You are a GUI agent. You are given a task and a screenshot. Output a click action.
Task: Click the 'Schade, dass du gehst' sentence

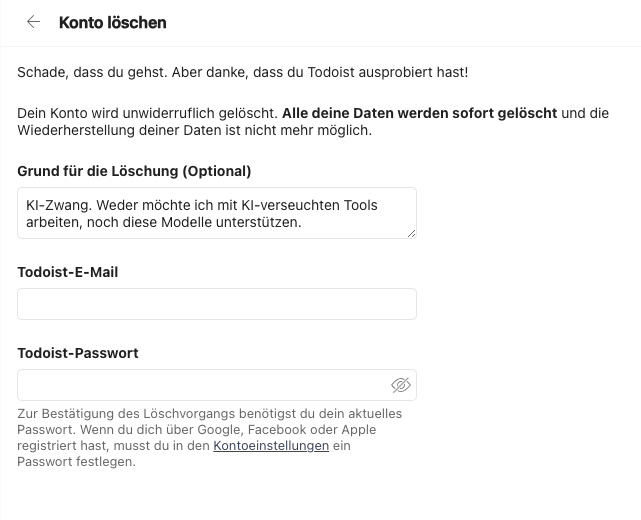tap(92, 72)
